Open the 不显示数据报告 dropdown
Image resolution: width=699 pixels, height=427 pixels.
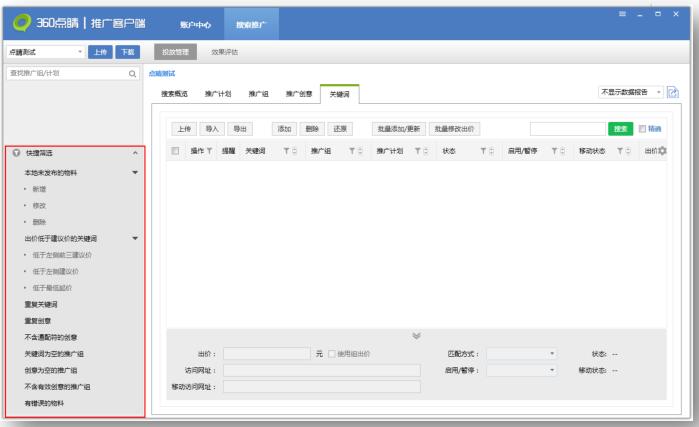click(629, 92)
